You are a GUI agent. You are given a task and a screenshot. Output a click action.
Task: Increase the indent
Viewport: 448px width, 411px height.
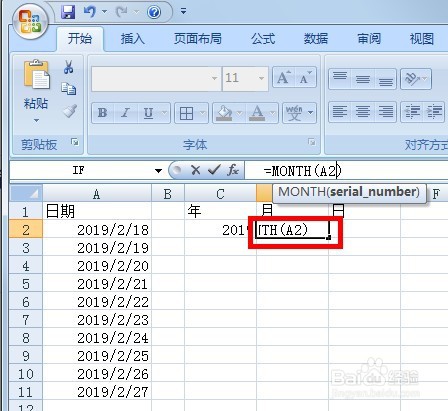click(x=434, y=112)
